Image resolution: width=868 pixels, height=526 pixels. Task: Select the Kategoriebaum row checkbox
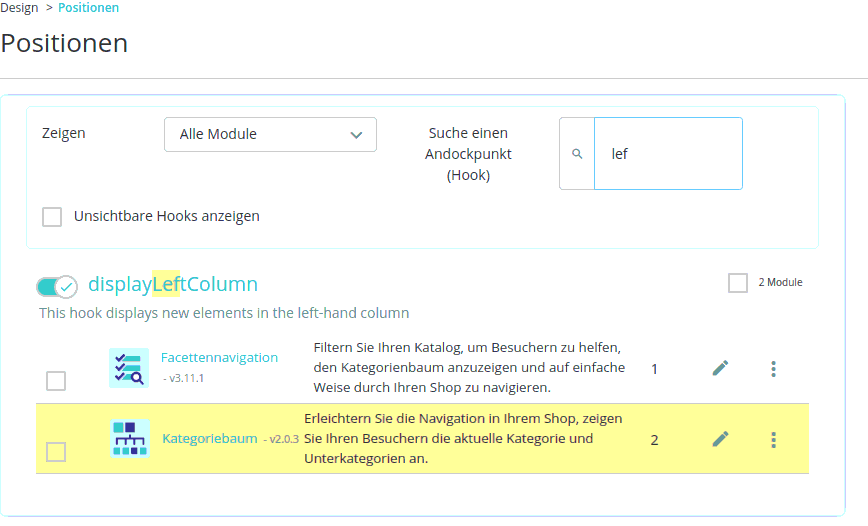pyautogui.click(x=56, y=452)
